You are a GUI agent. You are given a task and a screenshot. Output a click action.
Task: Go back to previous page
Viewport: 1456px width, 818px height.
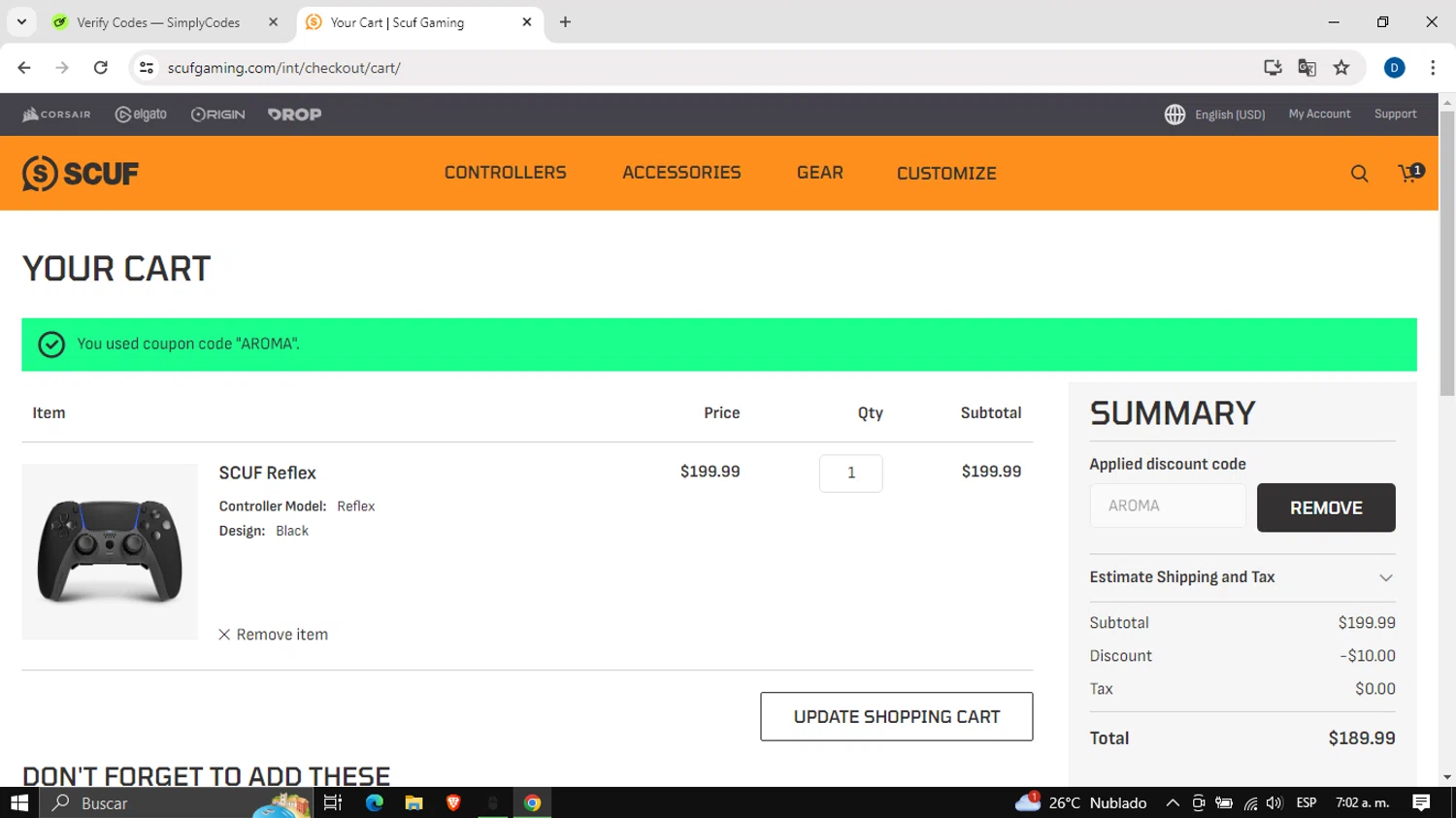coord(24,67)
